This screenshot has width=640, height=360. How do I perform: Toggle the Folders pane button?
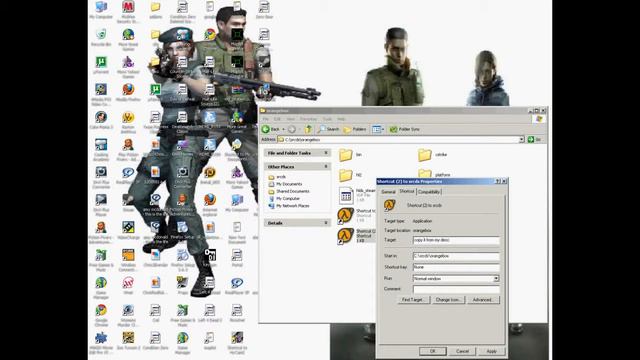pos(355,129)
